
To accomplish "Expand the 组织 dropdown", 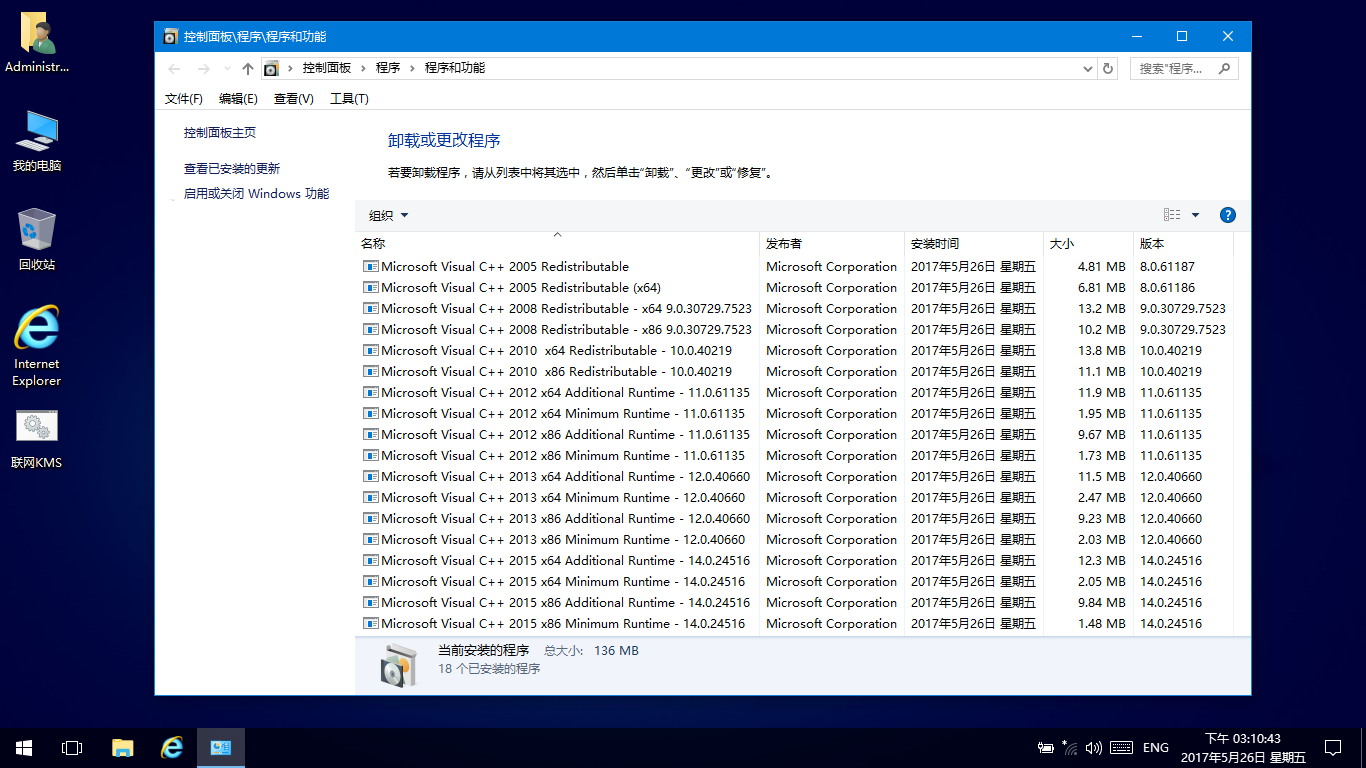I will [x=389, y=215].
